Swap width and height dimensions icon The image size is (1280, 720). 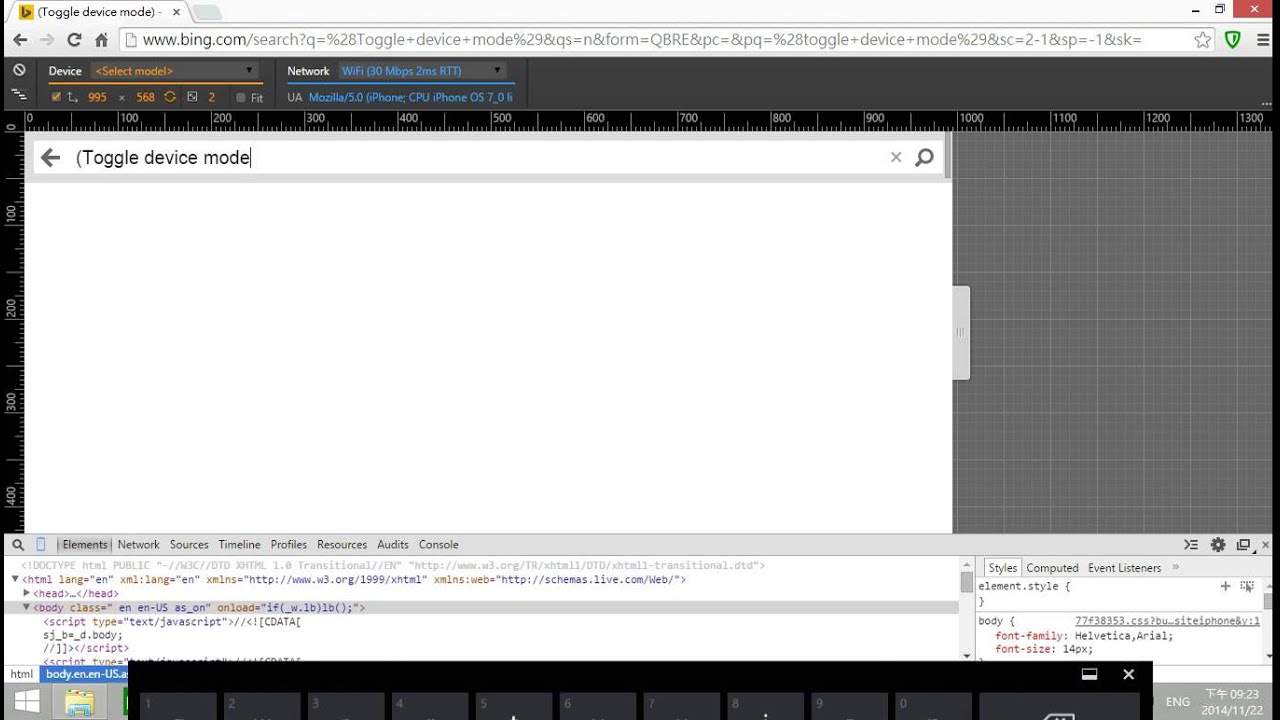[x=170, y=97]
